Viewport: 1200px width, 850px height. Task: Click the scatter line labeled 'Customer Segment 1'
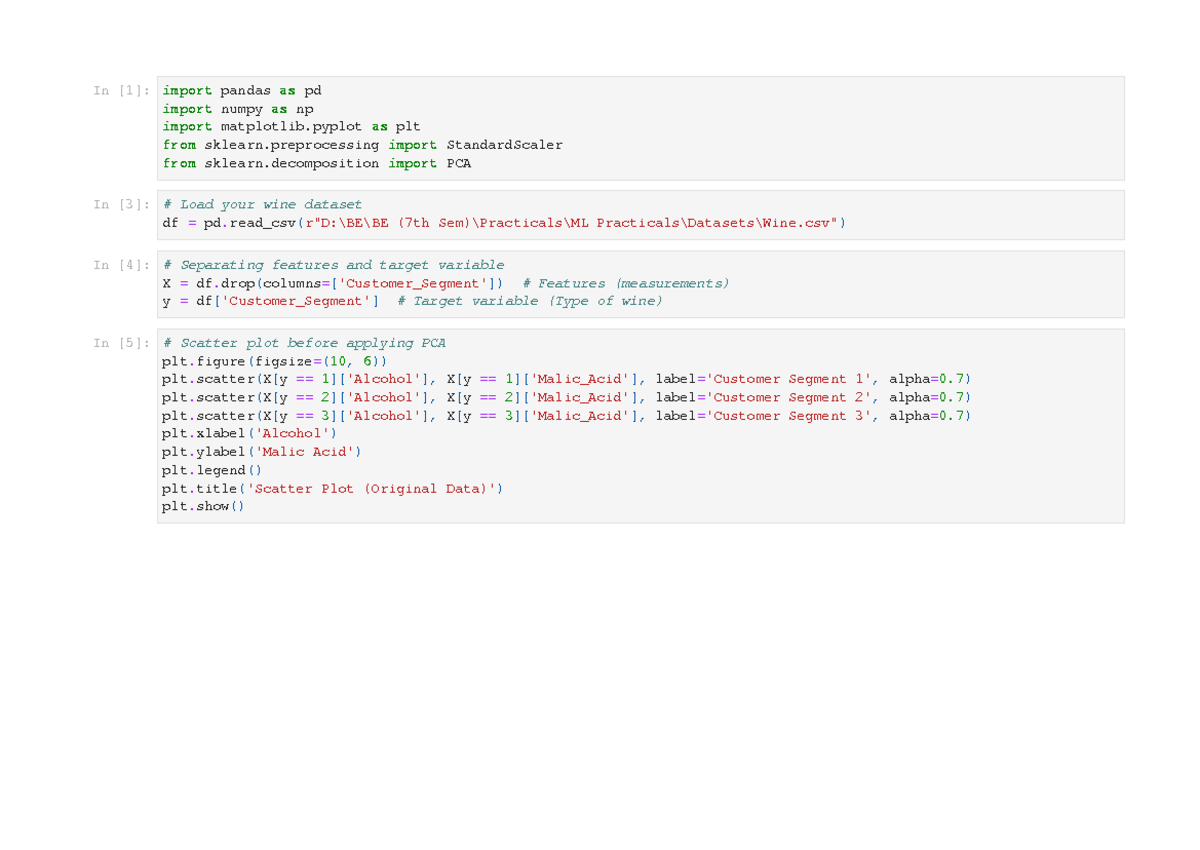[566, 379]
